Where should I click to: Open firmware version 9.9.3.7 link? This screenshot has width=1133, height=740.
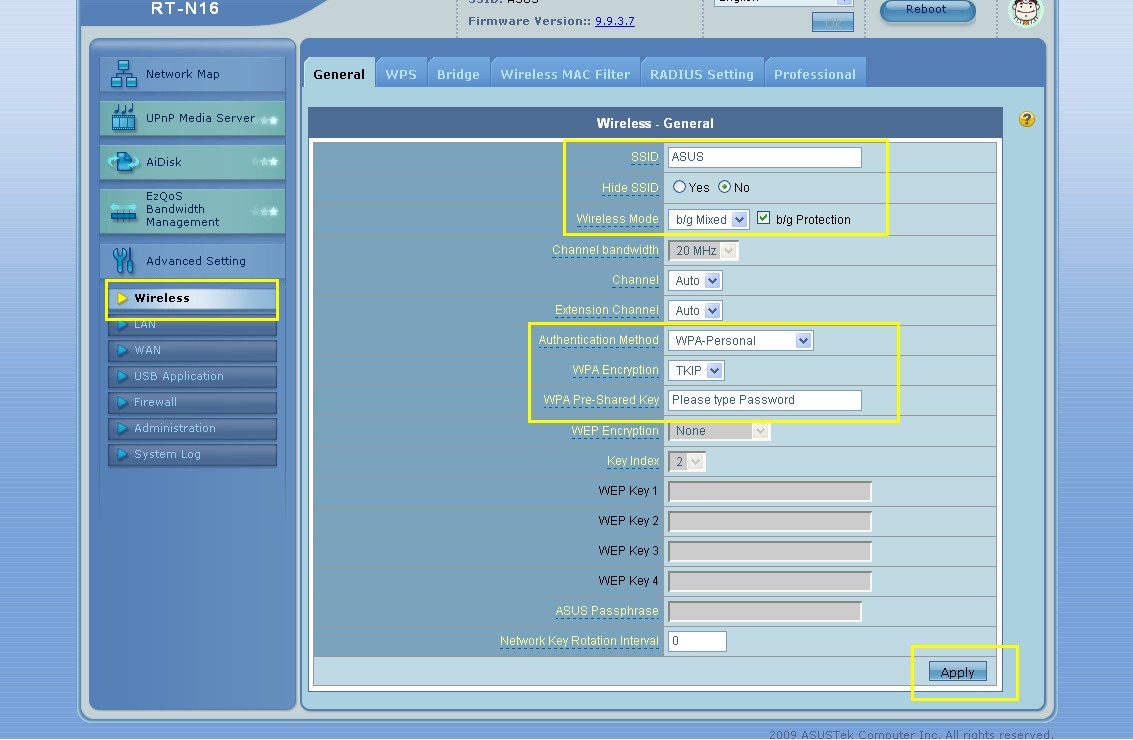615,21
